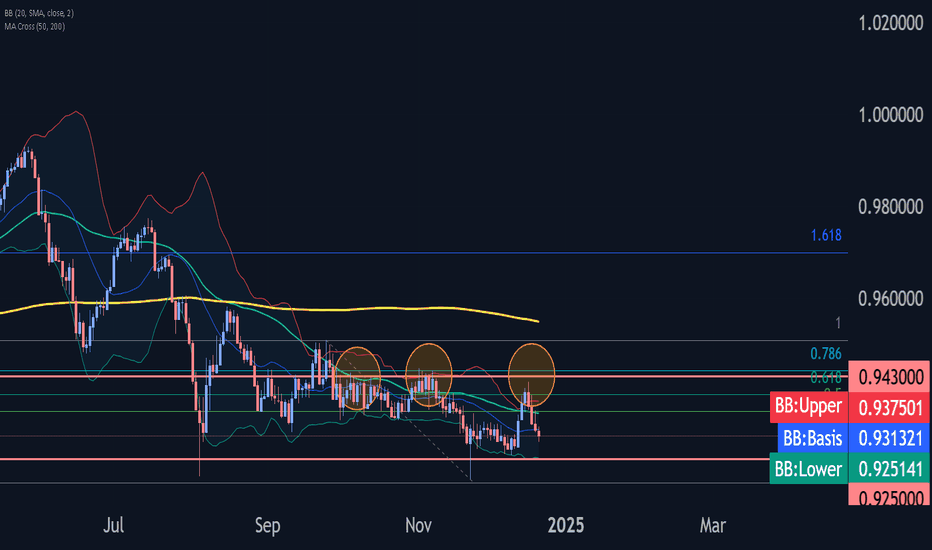Viewport: 932px width, 550px height.
Task: Click the 1.000000 price axis label
Action: pyautogui.click(x=890, y=115)
